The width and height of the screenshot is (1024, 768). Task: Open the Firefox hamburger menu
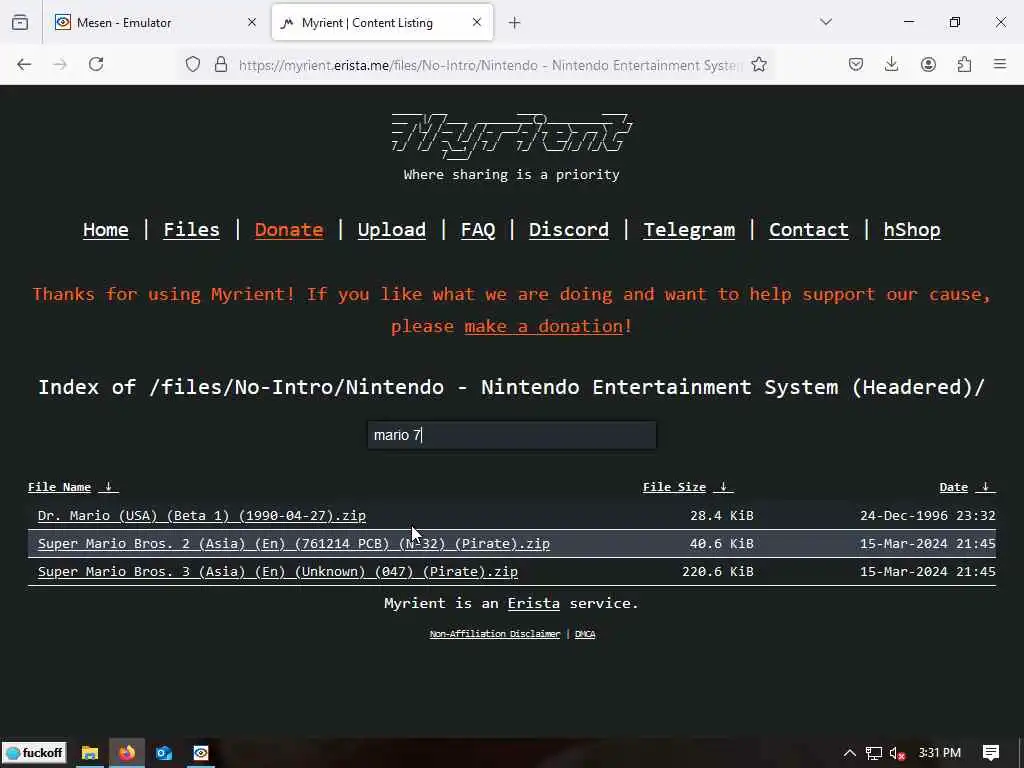click(1000, 64)
